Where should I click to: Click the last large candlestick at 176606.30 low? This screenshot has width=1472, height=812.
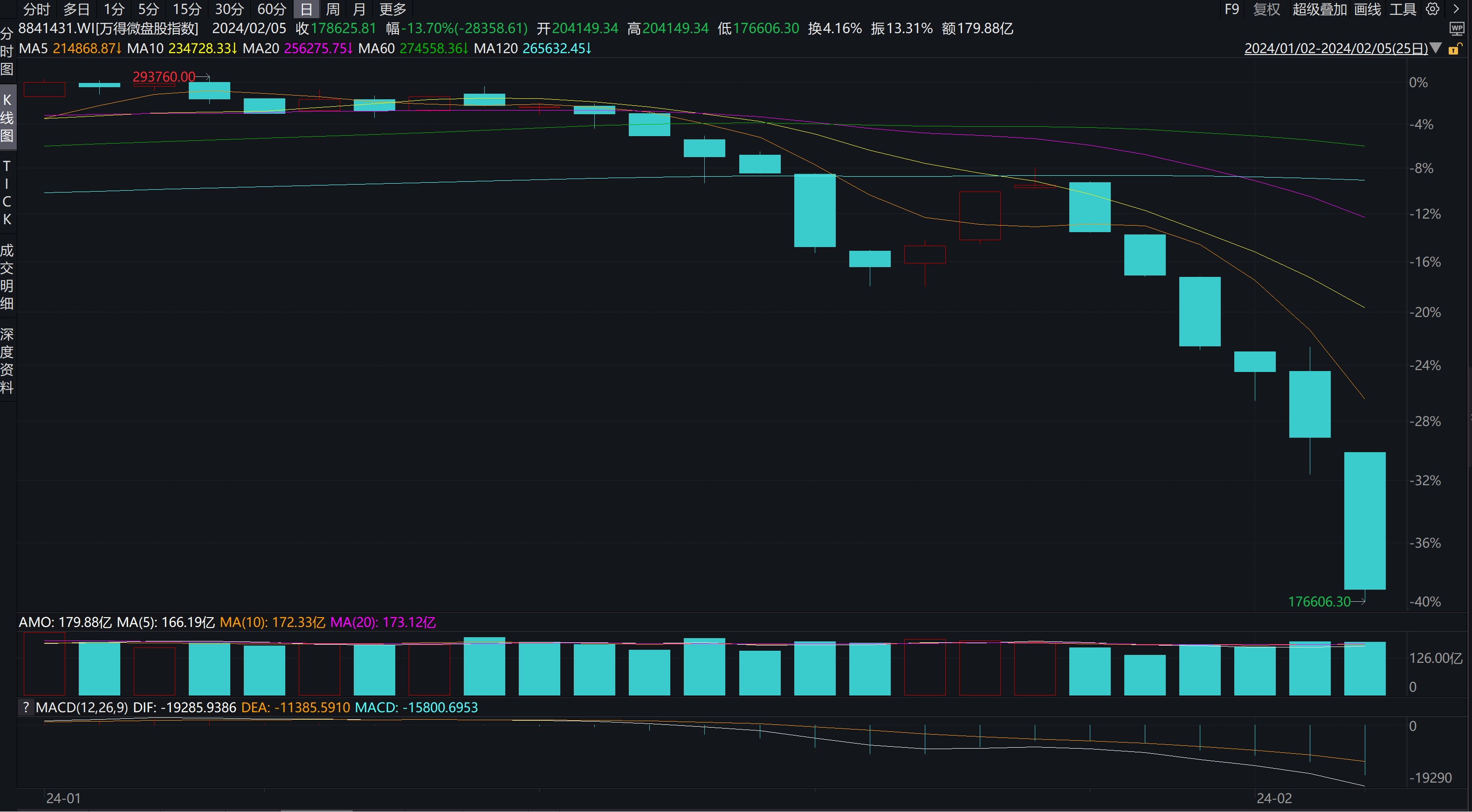1365,520
